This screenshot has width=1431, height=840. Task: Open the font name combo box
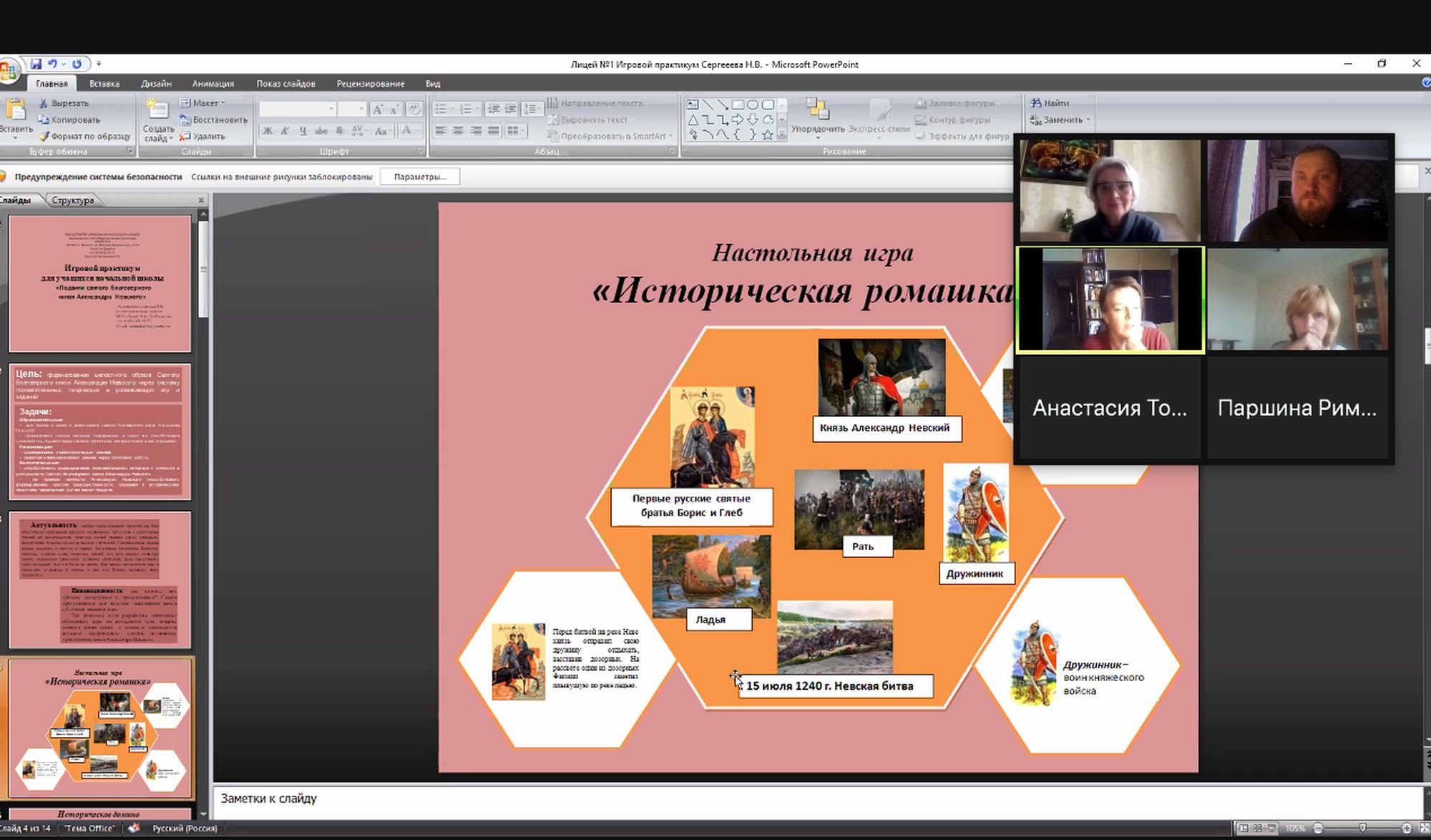(297, 109)
